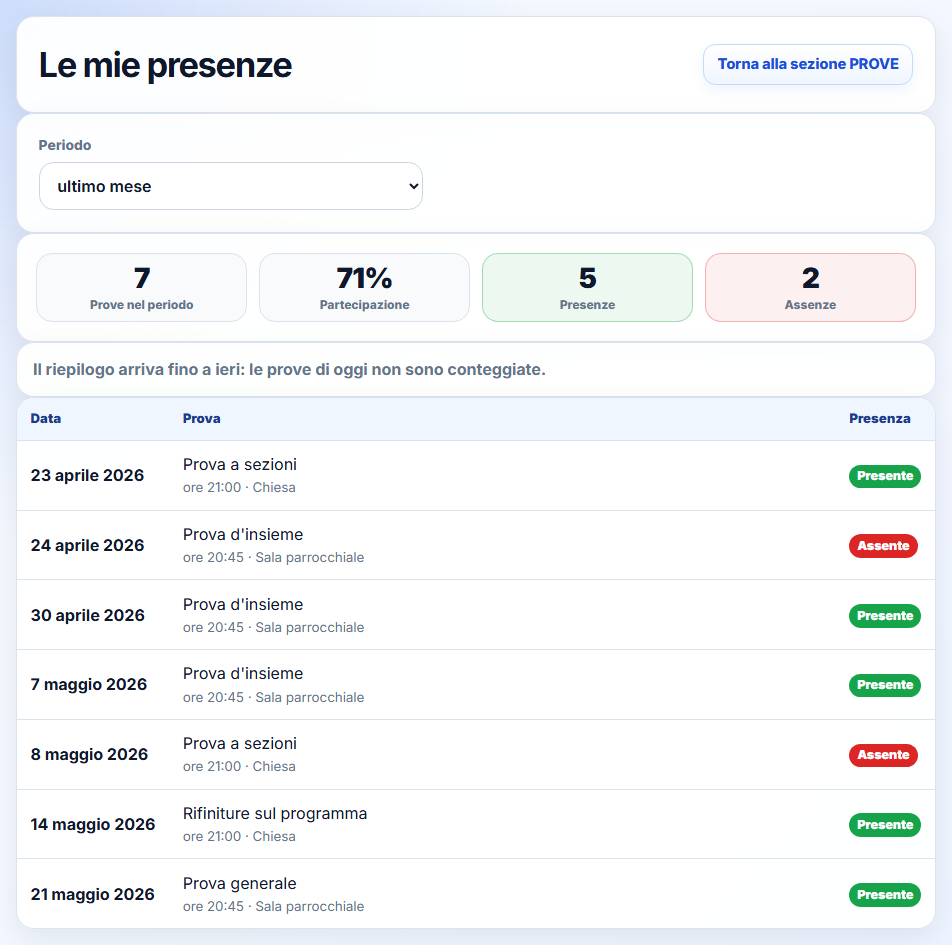The width and height of the screenshot is (952, 945).
Task: Click Torna alla sezione PROVE button
Action: [x=808, y=64]
